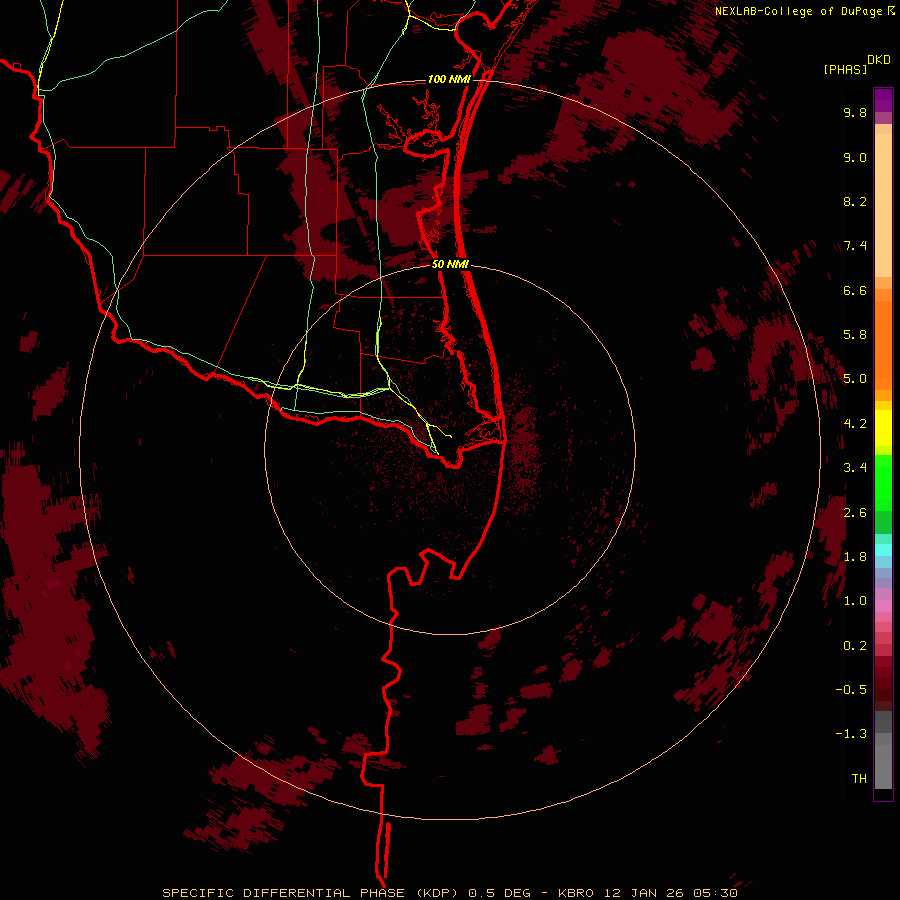Pick the purple band at the top of the color scale

(x=883, y=100)
